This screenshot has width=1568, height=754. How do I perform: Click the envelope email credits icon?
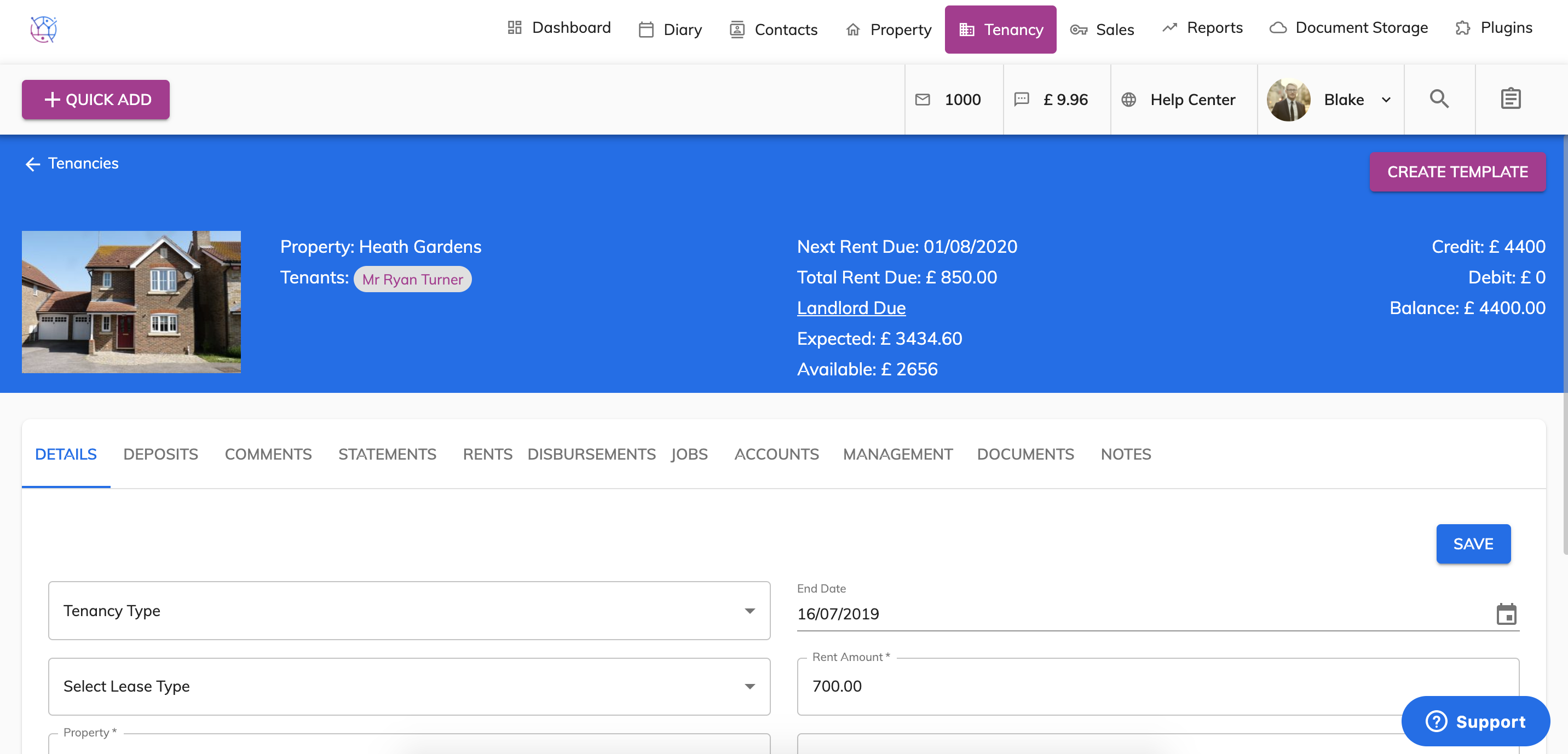click(x=922, y=99)
